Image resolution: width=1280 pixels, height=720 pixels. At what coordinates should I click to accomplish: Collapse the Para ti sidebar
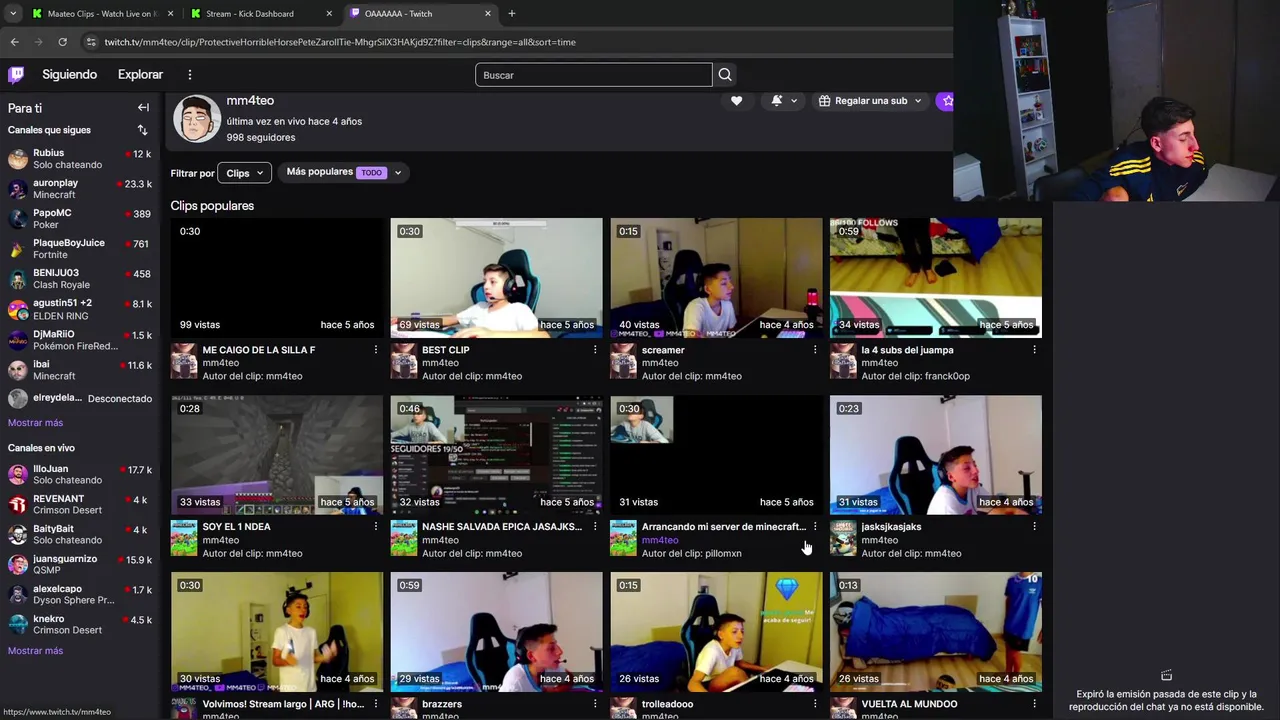pos(143,108)
